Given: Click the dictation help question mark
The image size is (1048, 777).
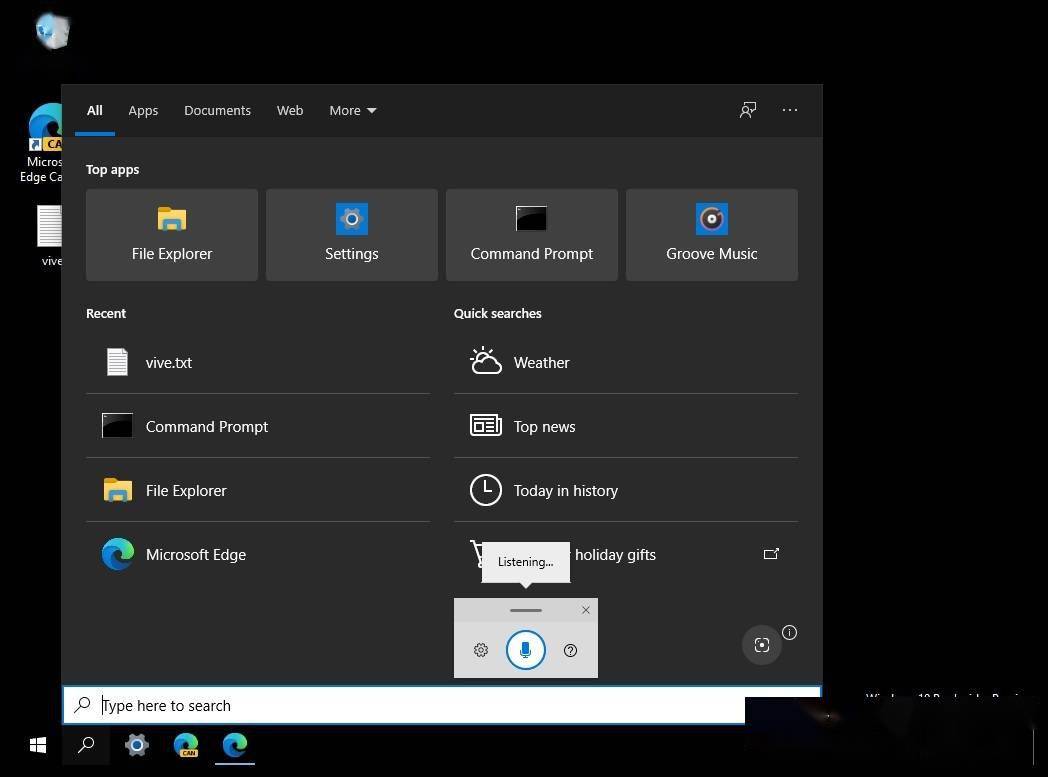Looking at the screenshot, I should [x=570, y=650].
